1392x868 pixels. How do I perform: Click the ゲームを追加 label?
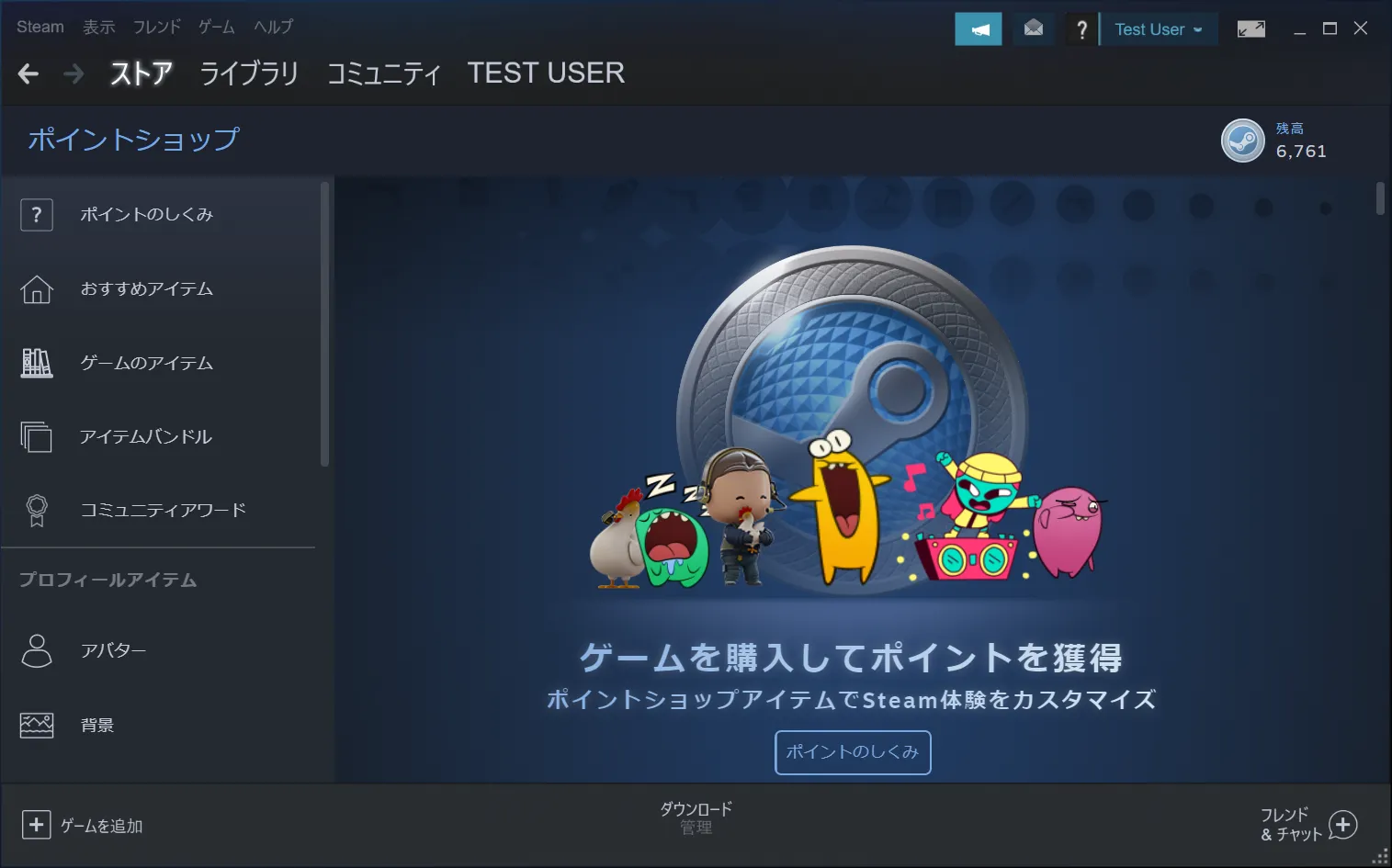coord(102,826)
